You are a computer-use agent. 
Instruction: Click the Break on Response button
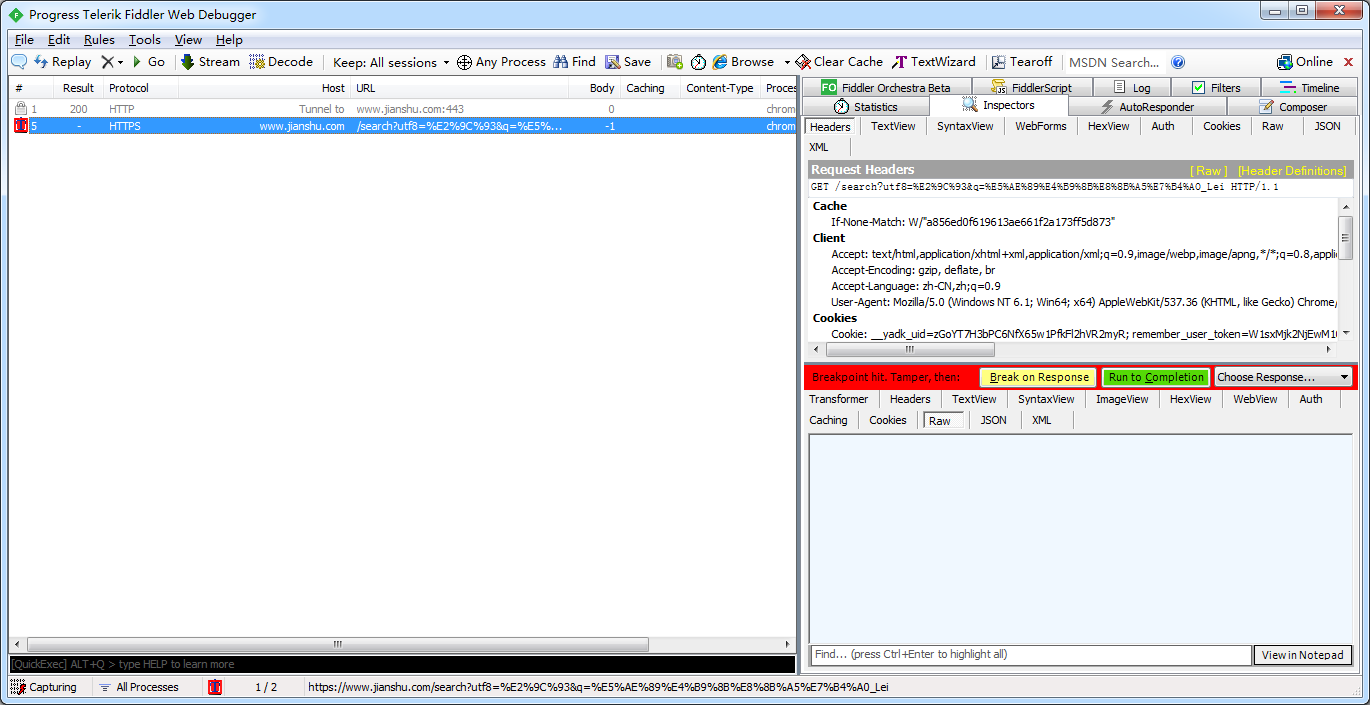click(x=1039, y=377)
